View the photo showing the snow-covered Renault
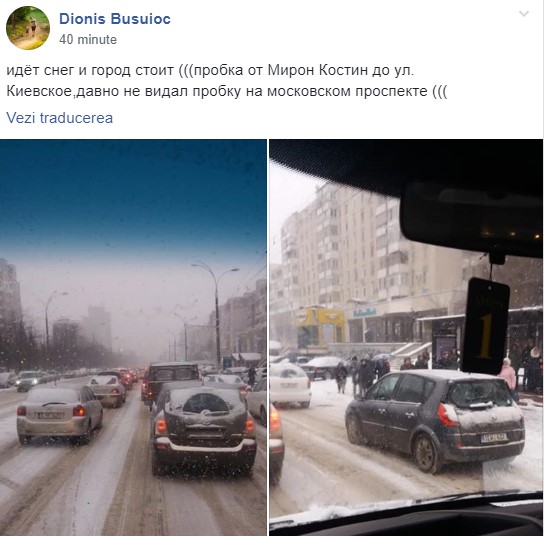 point(406,338)
